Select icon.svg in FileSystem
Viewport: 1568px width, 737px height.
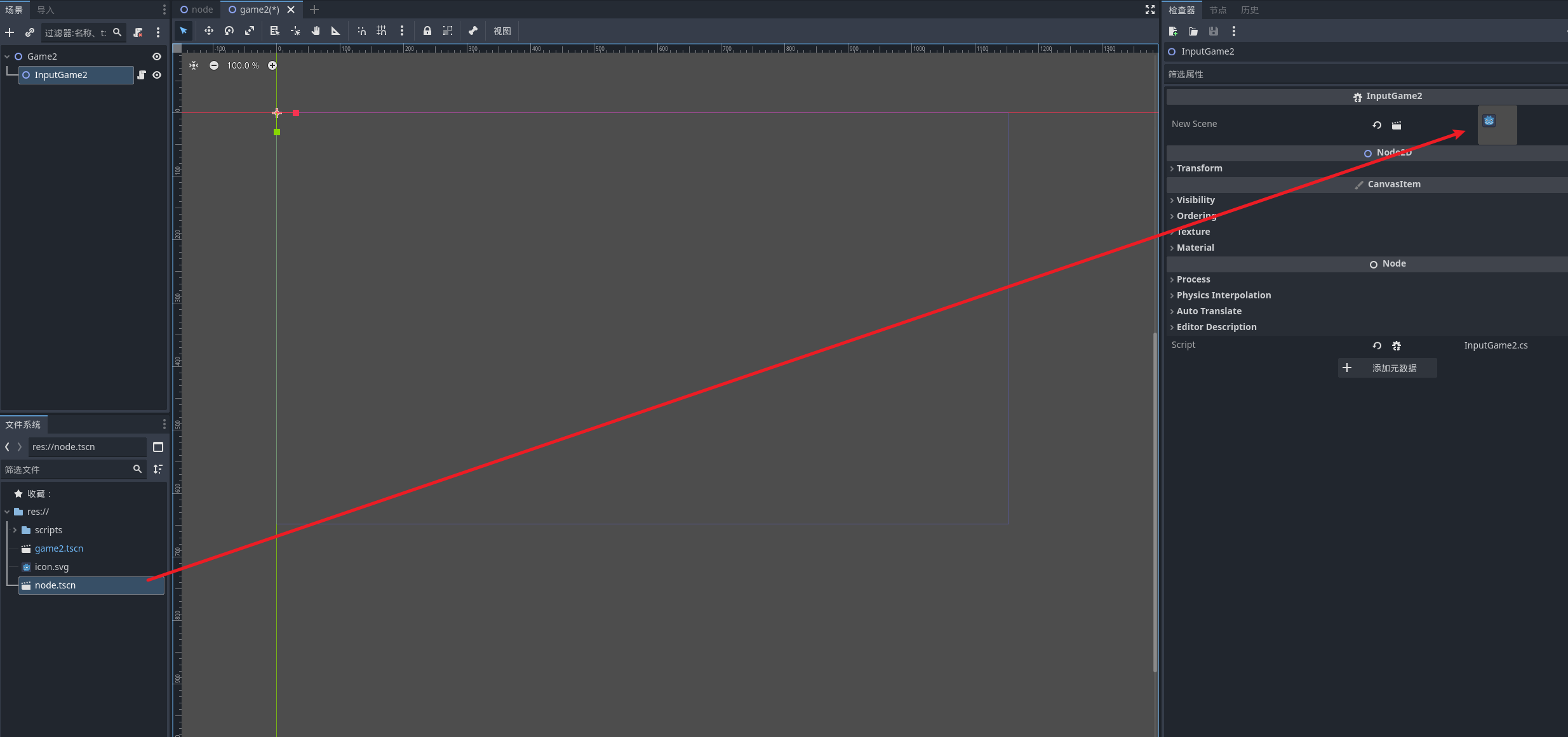point(51,567)
